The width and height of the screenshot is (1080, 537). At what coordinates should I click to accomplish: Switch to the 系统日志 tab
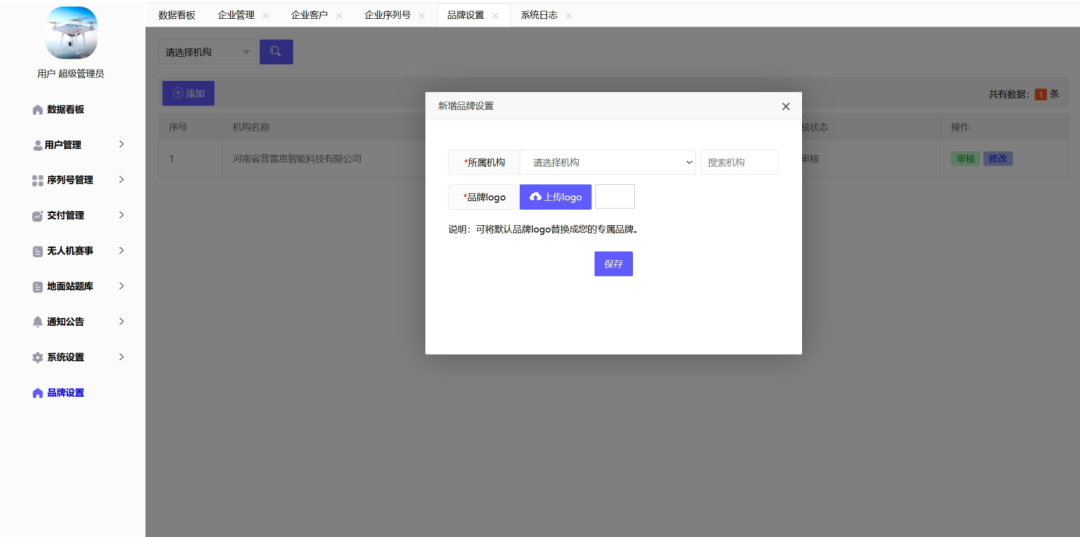coord(537,15)
